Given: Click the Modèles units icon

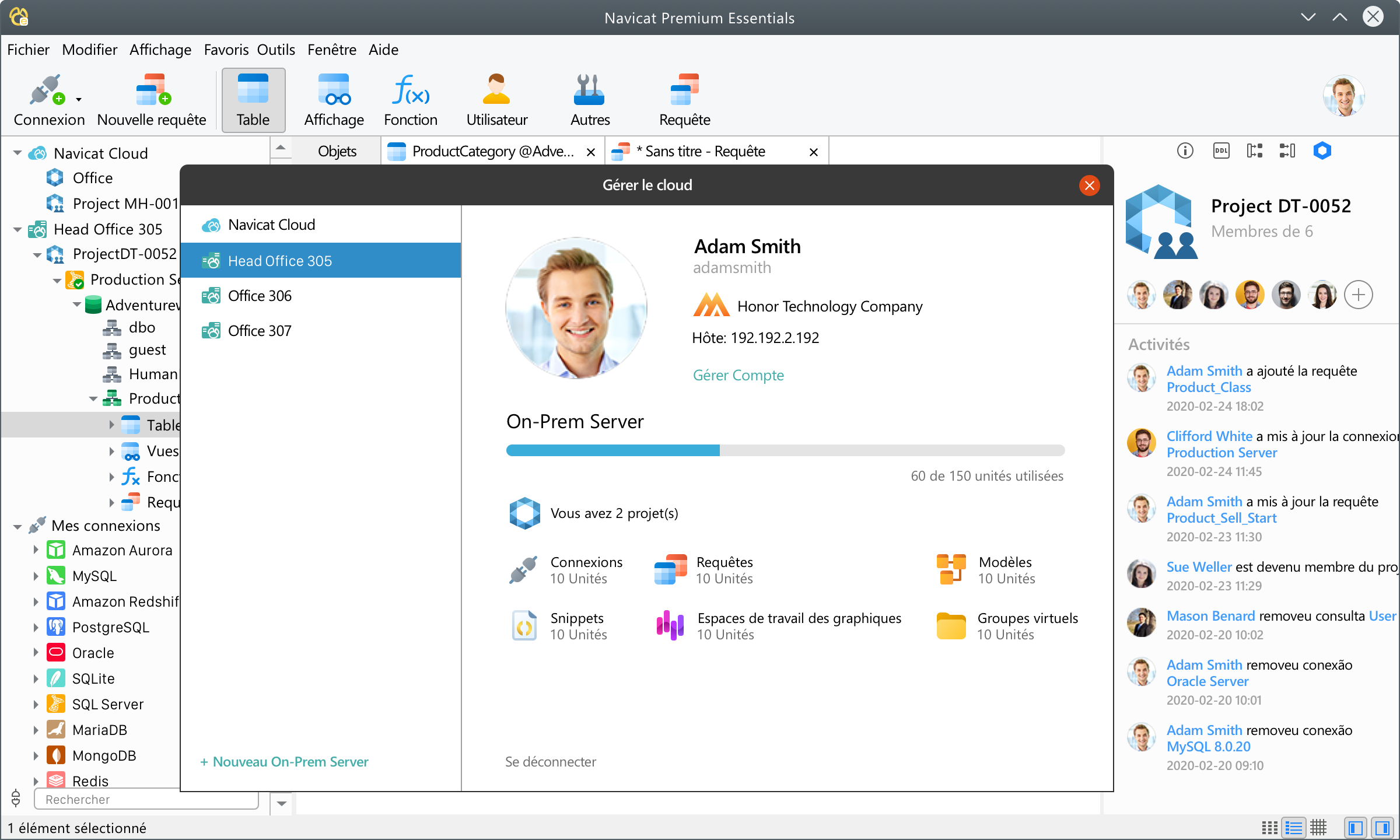Looking at the screenshot, I should (x=951, y=569).
